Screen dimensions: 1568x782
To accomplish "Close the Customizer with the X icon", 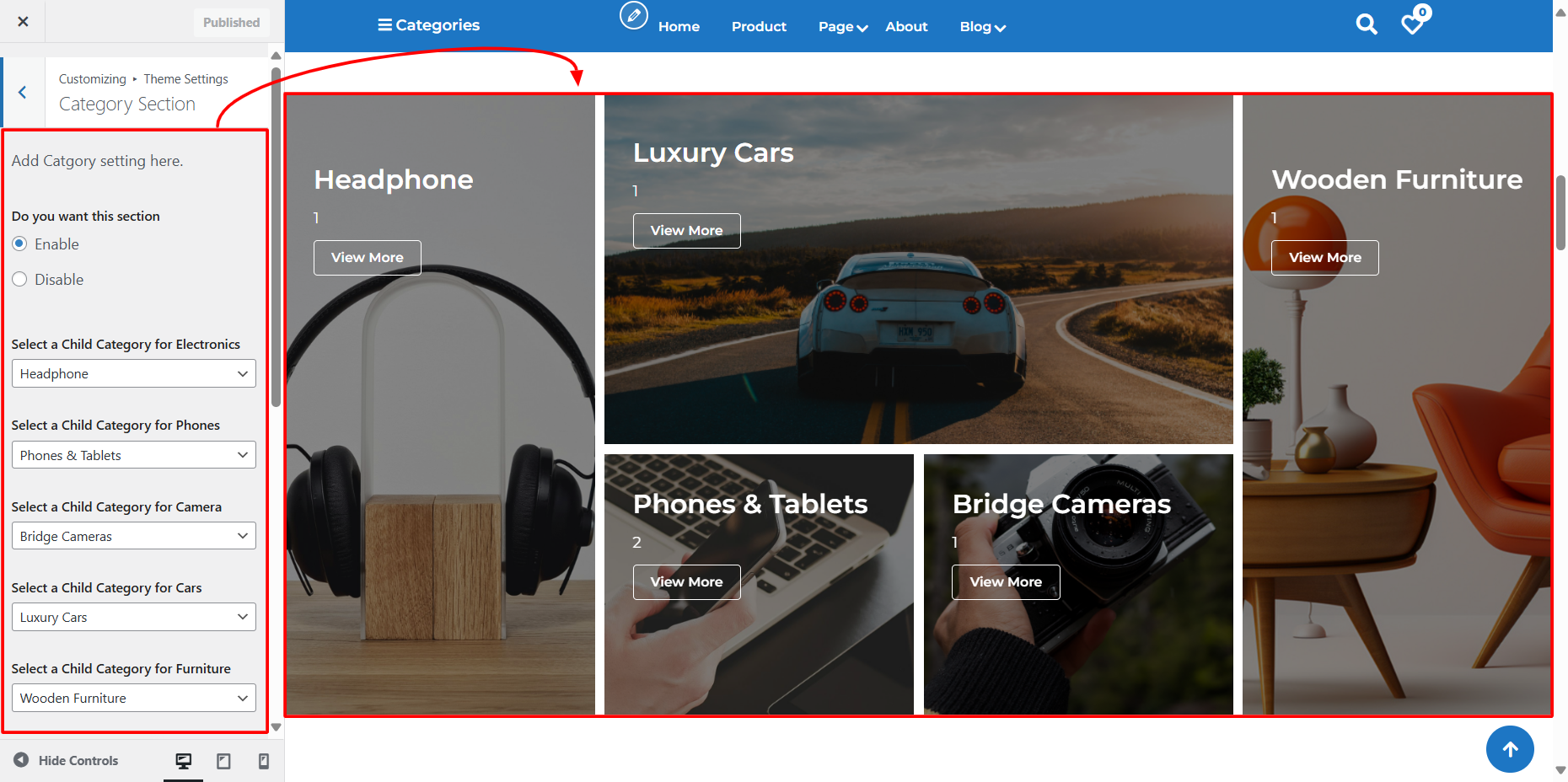I will coord(23,22).
